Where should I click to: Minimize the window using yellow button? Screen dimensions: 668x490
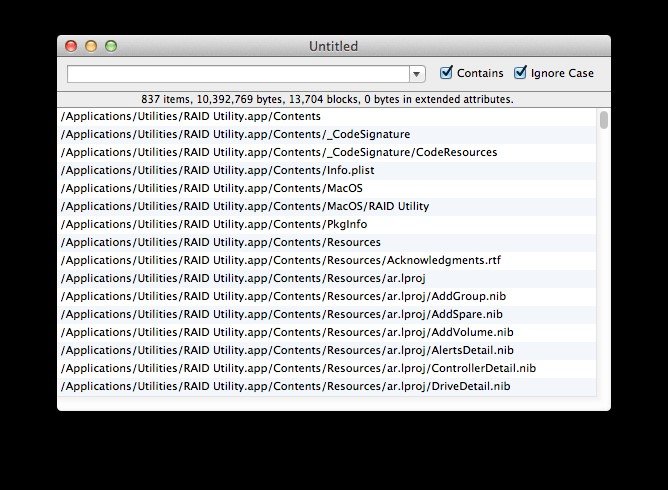pos(91,46)
